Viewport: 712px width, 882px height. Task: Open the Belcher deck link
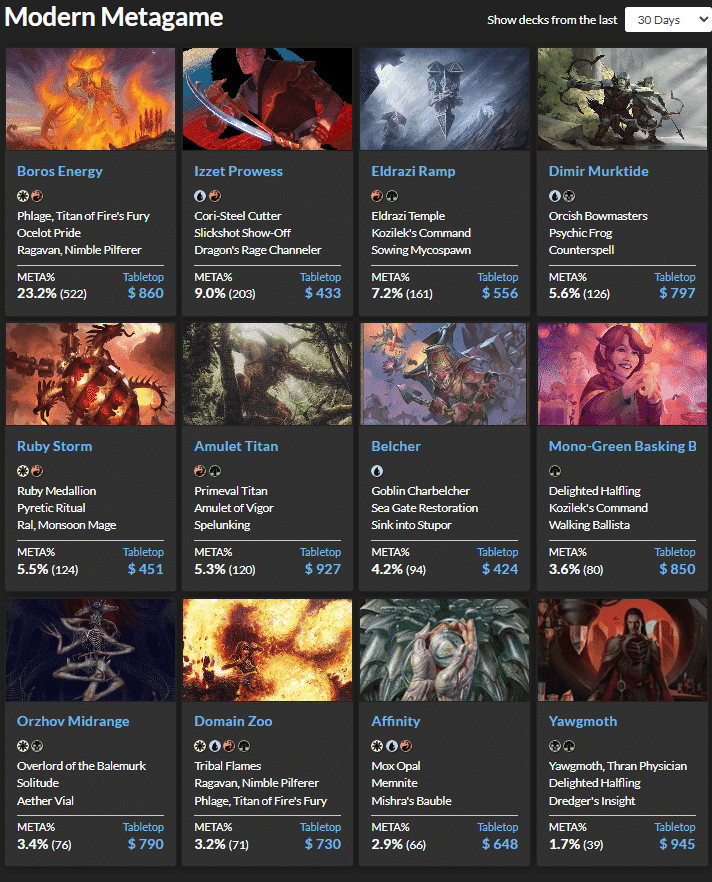[x=396, y=447]
